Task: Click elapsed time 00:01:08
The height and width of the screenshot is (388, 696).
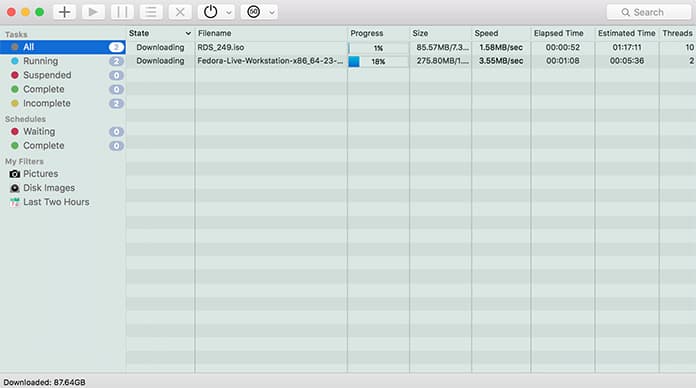Action: (x=563, y=61)
